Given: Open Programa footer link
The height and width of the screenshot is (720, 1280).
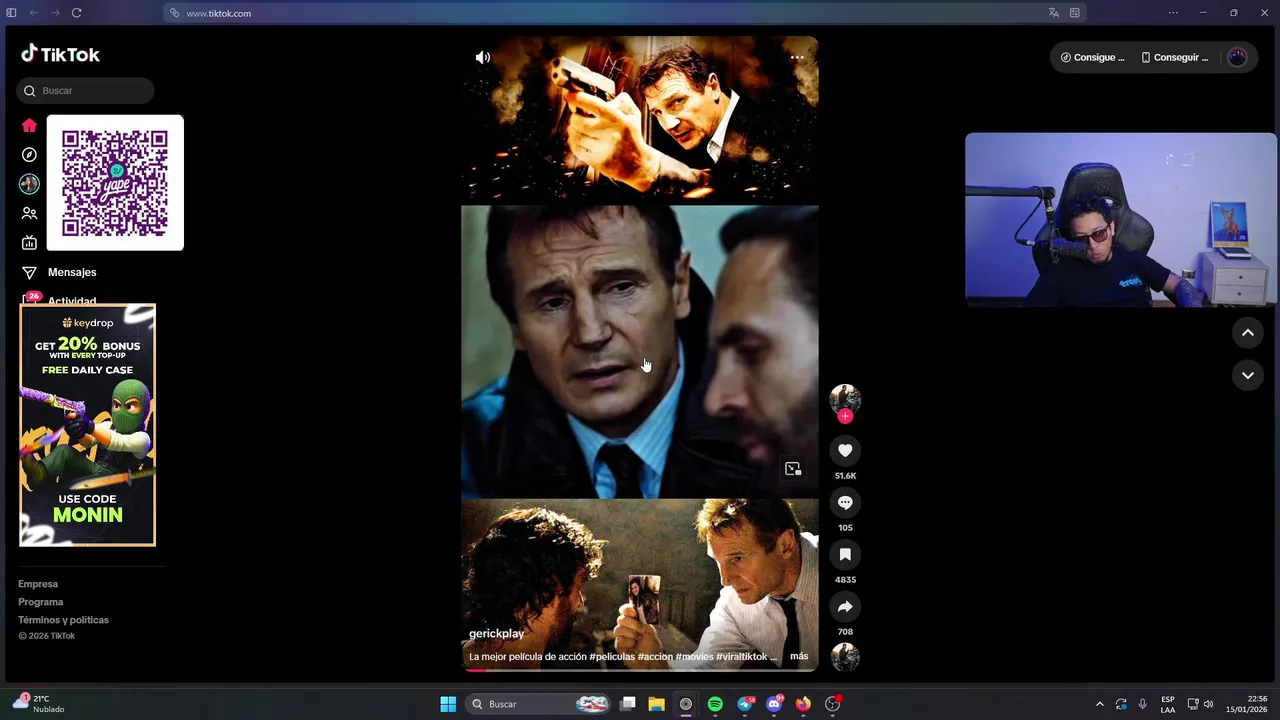Looking at the screenshot, I should (40, 602).
